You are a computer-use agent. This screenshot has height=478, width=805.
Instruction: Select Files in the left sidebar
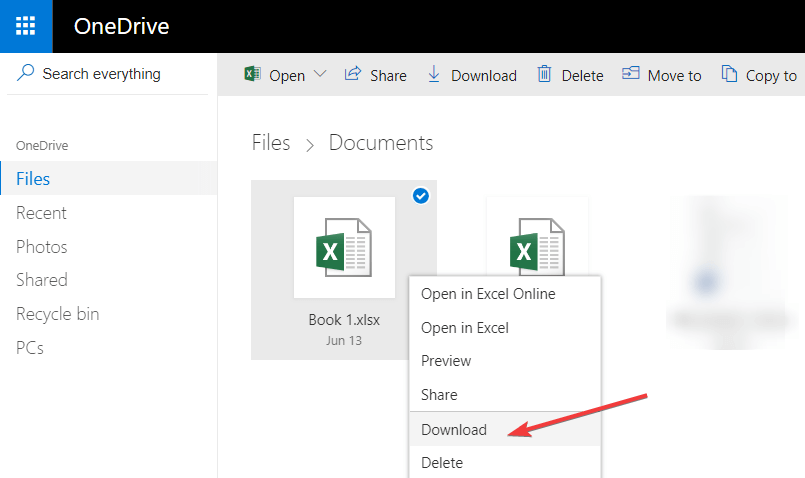[108, 178]
